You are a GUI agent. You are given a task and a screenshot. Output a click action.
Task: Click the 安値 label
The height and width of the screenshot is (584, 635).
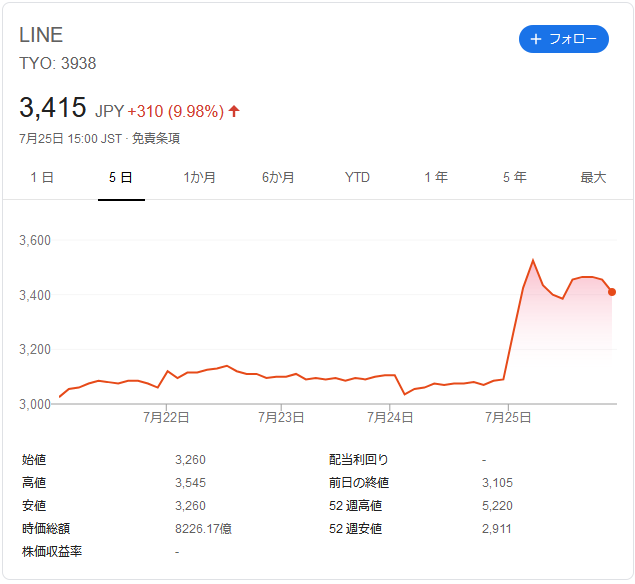pos(34,505)
